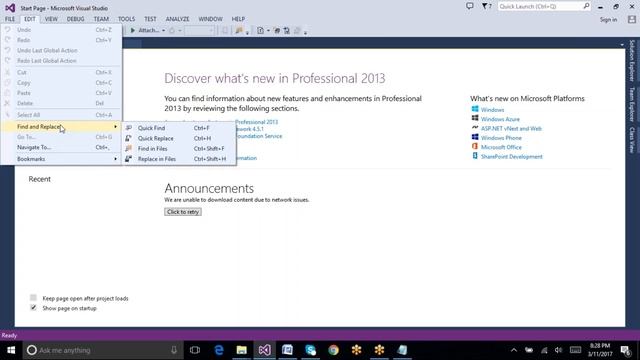Click the Quick Find icon in the submenu
The height and width of the screenshot is (360, 640).
pos(129,128)
